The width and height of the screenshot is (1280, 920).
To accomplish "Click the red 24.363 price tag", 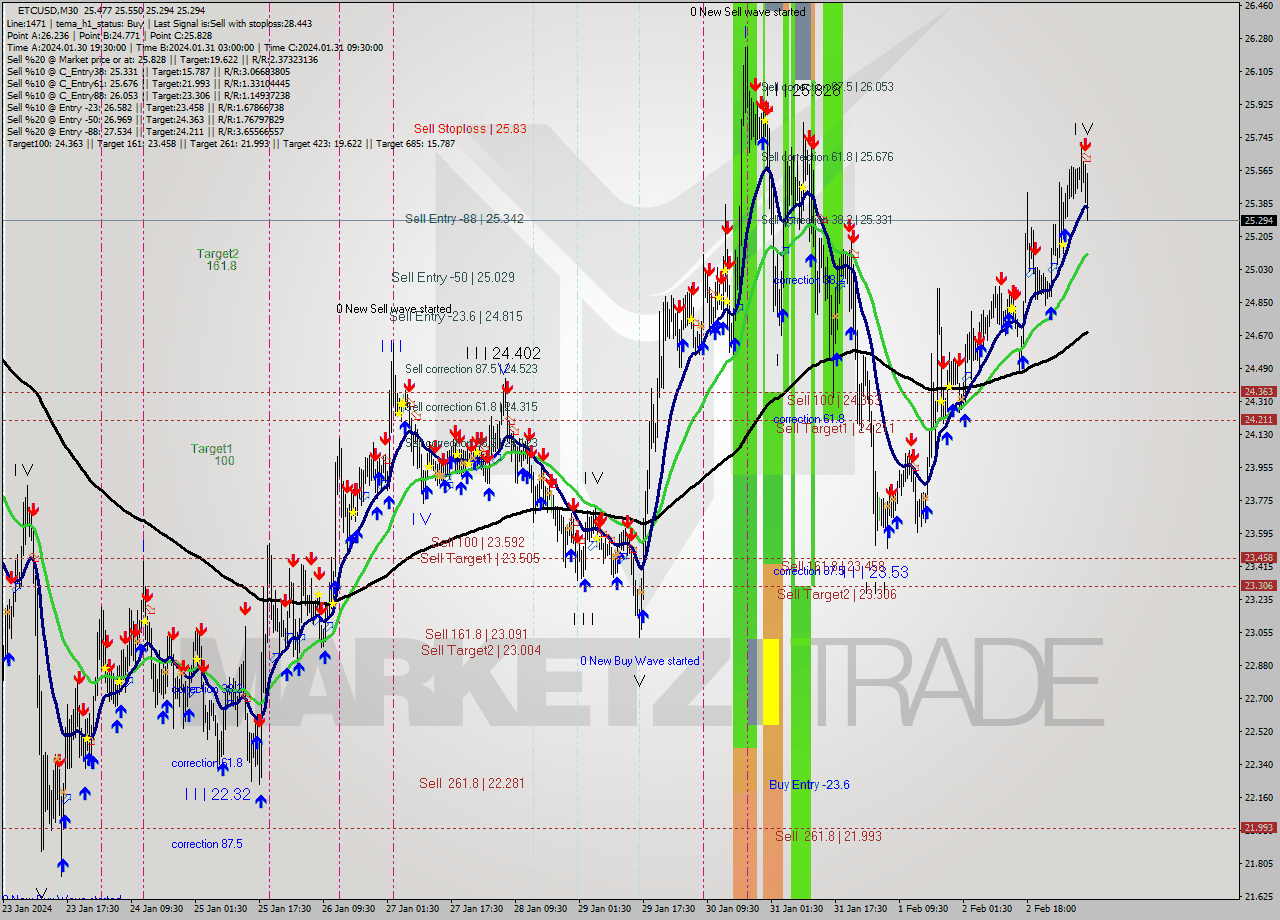I will [x=1258, y=392].
